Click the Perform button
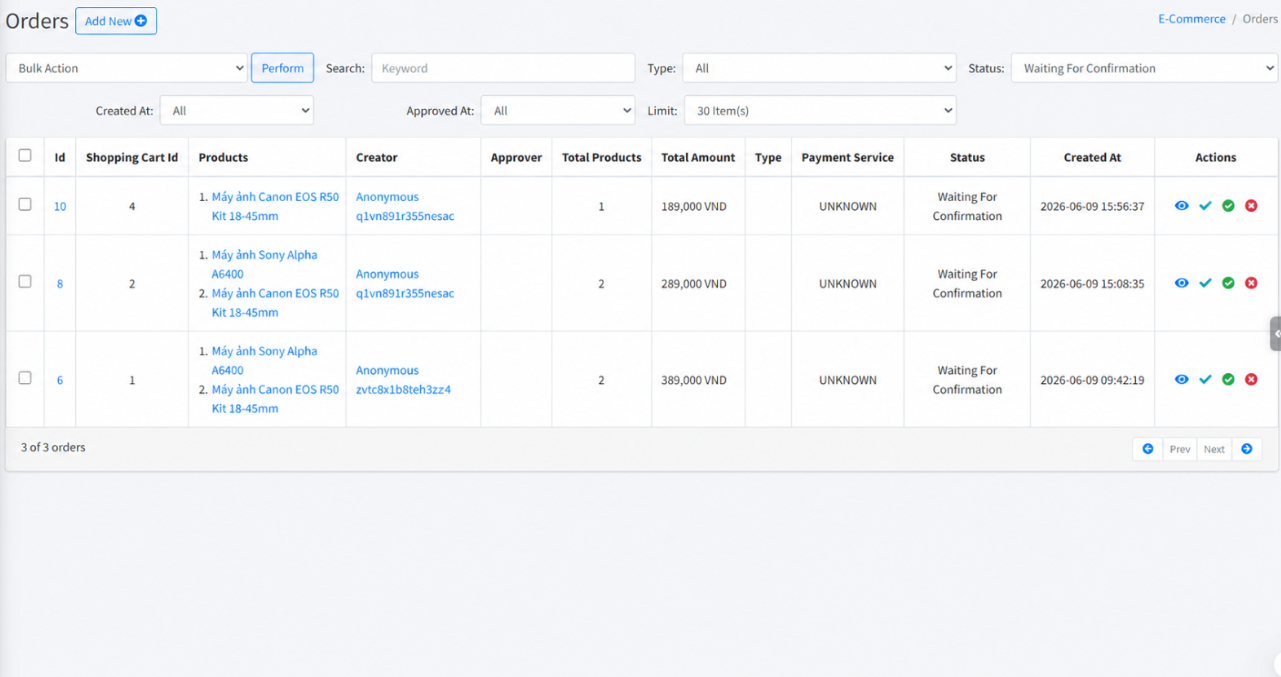The height and width of the screenshot is (677, 1281). (283, 68)
